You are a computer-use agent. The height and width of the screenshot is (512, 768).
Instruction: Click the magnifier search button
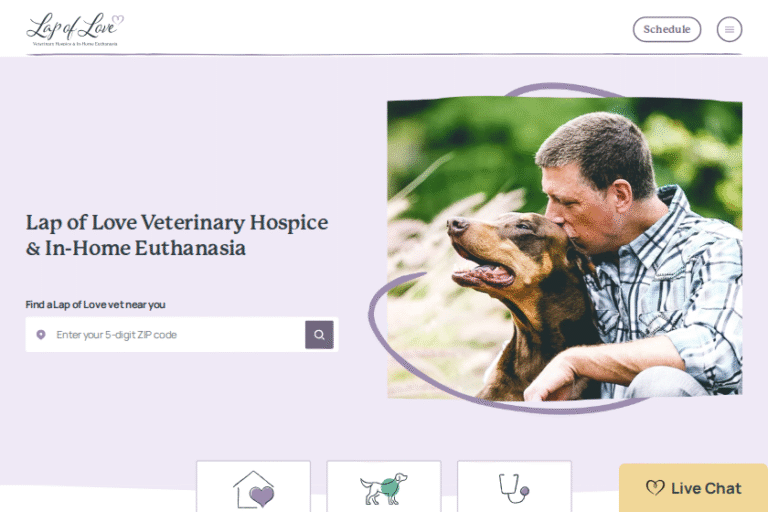point(319,335)
